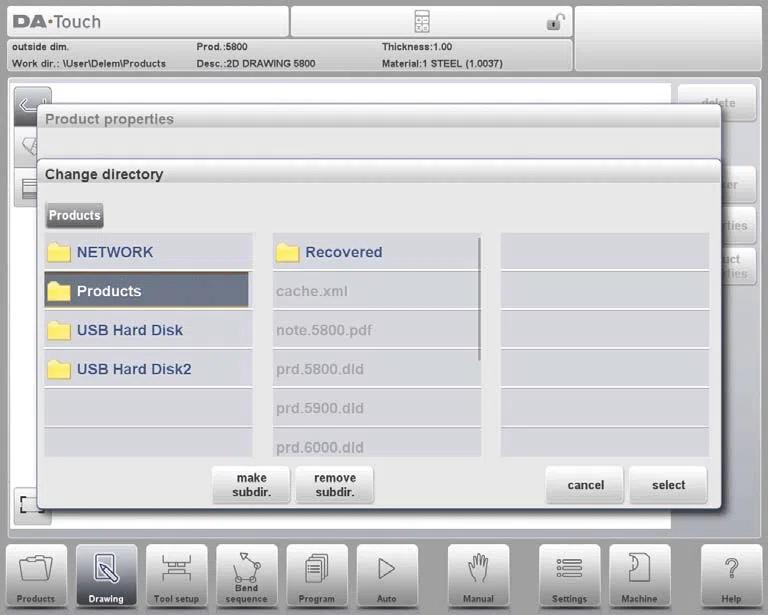Open the Help page
Screen dimensions: 768x615
731,576
